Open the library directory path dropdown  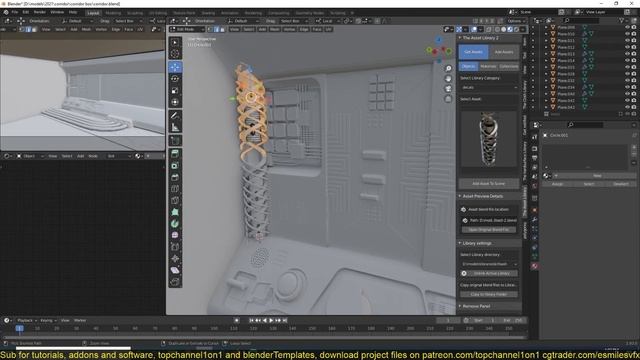coord(489,264)
